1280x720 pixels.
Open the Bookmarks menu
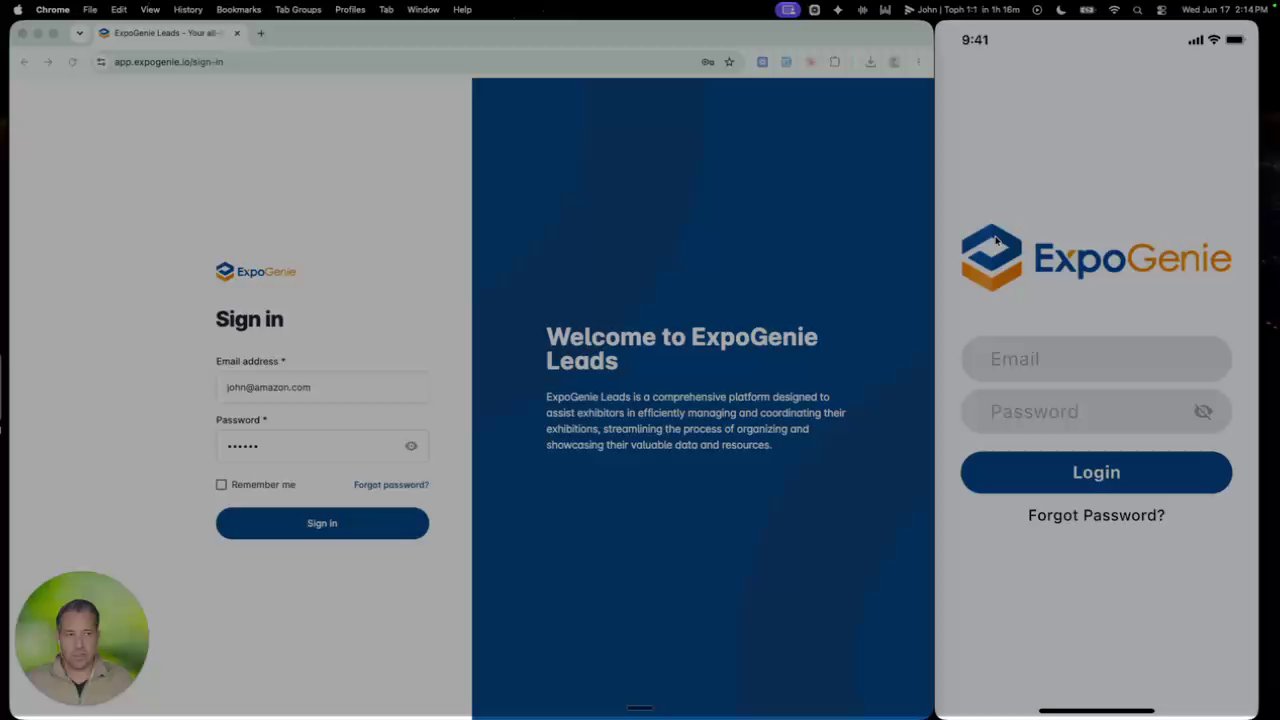pos(239,10)
